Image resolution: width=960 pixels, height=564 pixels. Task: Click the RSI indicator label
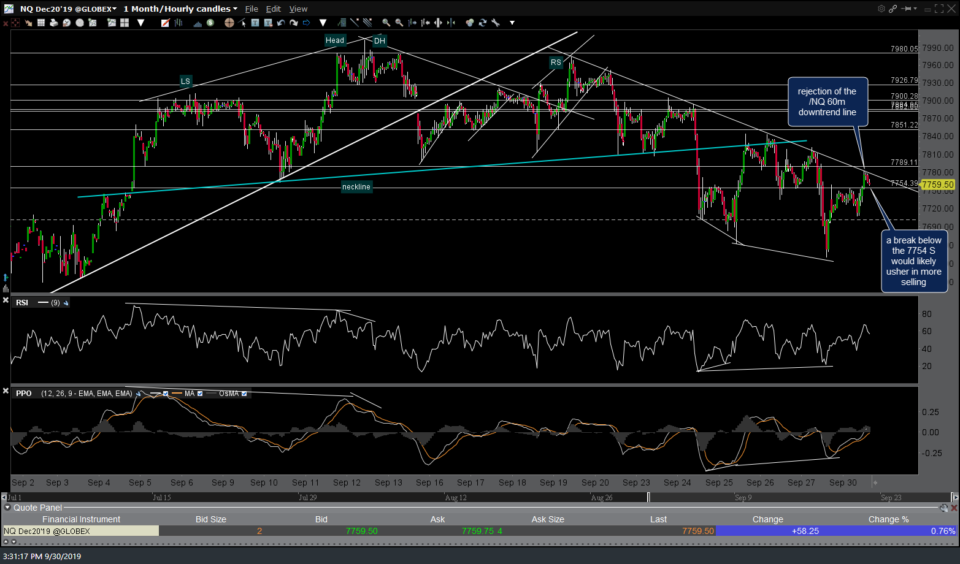point(22,303)
